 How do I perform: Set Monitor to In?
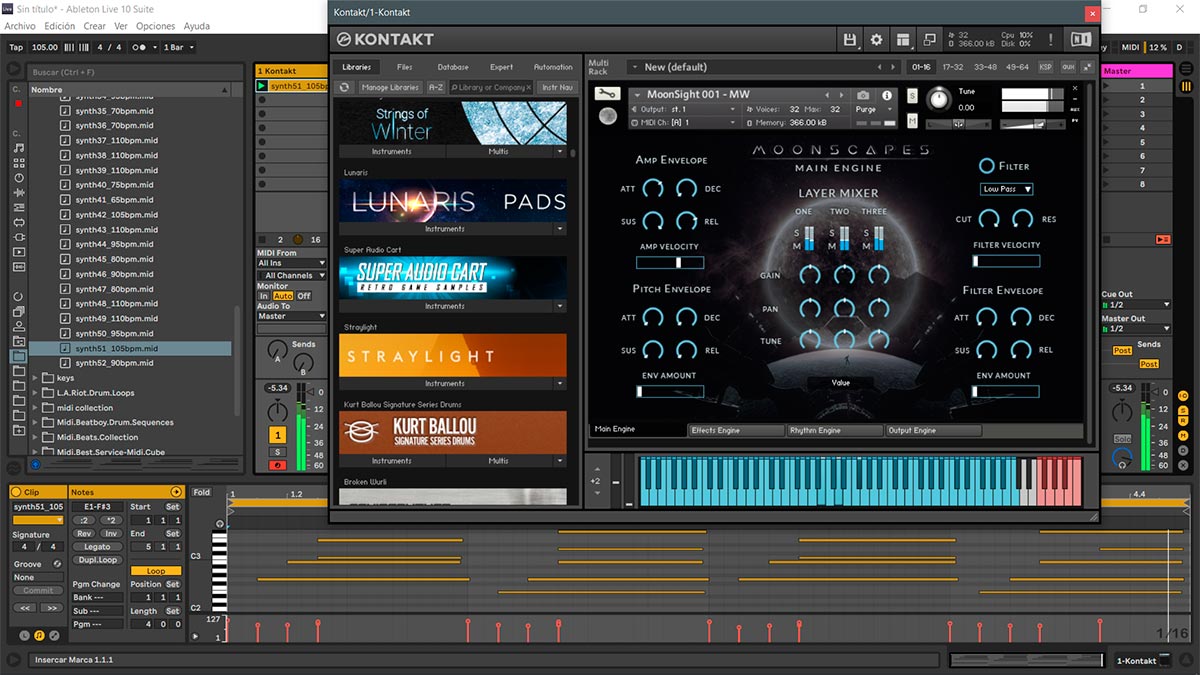264,296
